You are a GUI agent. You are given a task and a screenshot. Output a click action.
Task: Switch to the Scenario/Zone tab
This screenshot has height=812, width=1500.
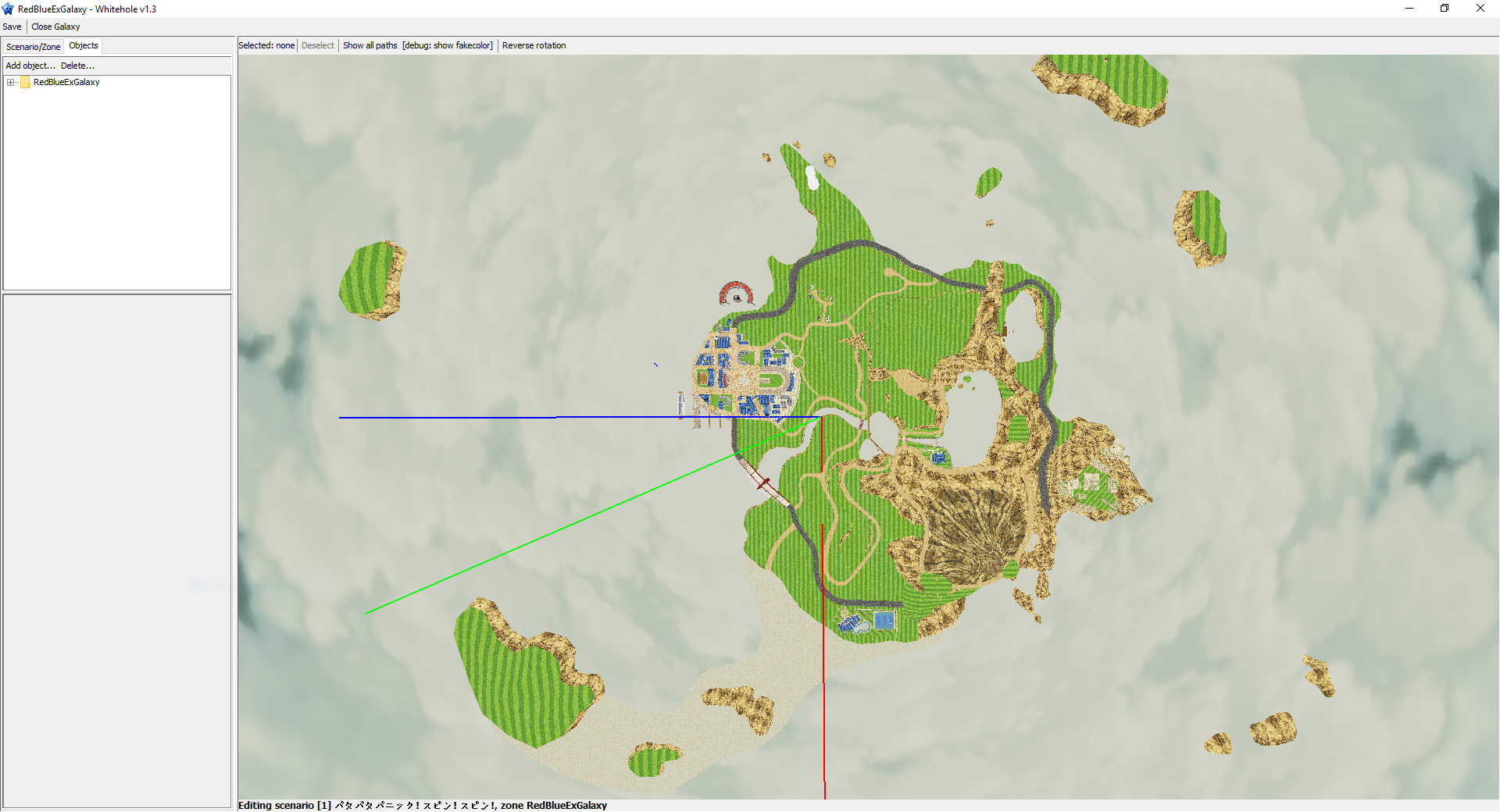tap(33, 47)
